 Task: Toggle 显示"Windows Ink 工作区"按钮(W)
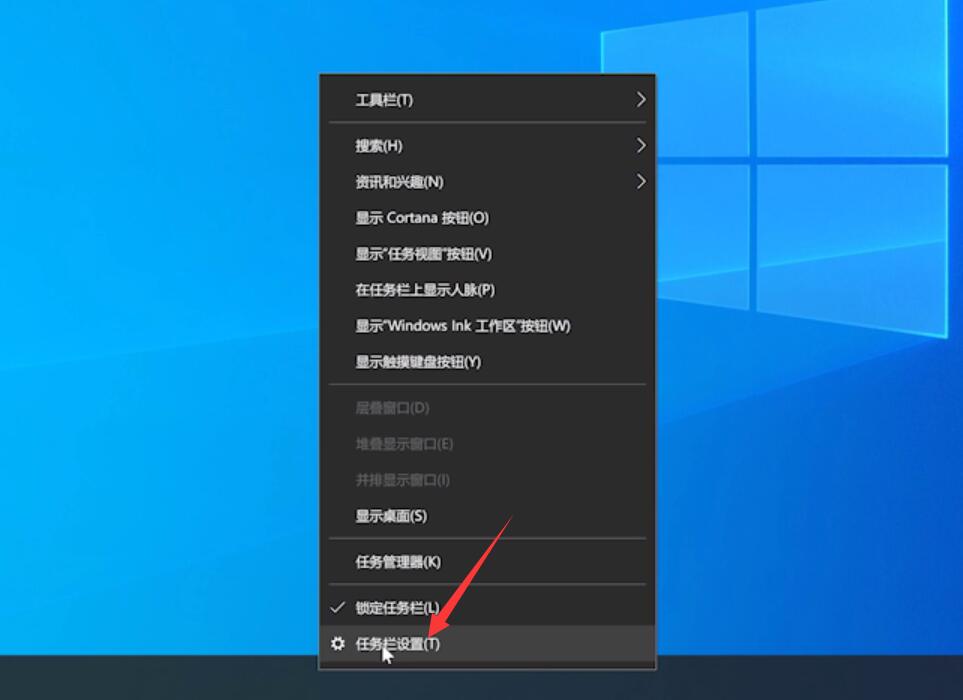pos(488,326)
